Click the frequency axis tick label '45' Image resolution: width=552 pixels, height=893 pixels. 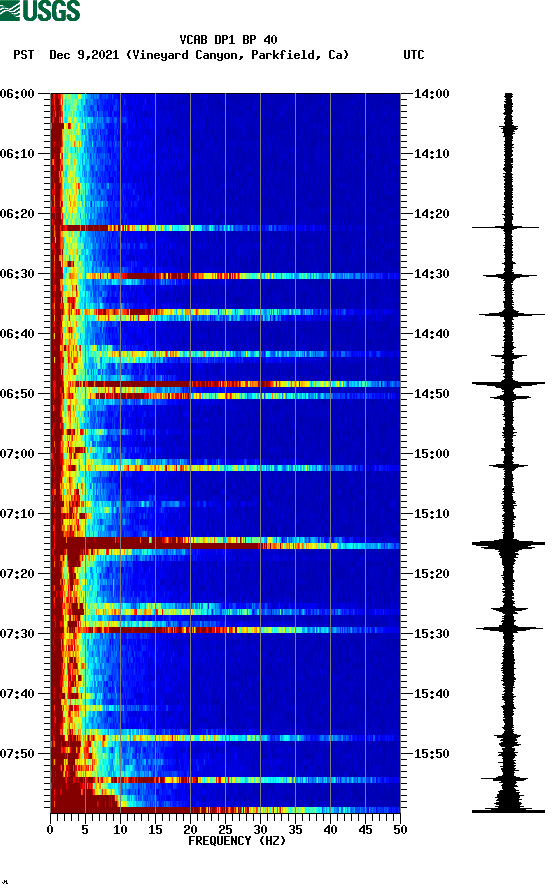coord(365,830)
